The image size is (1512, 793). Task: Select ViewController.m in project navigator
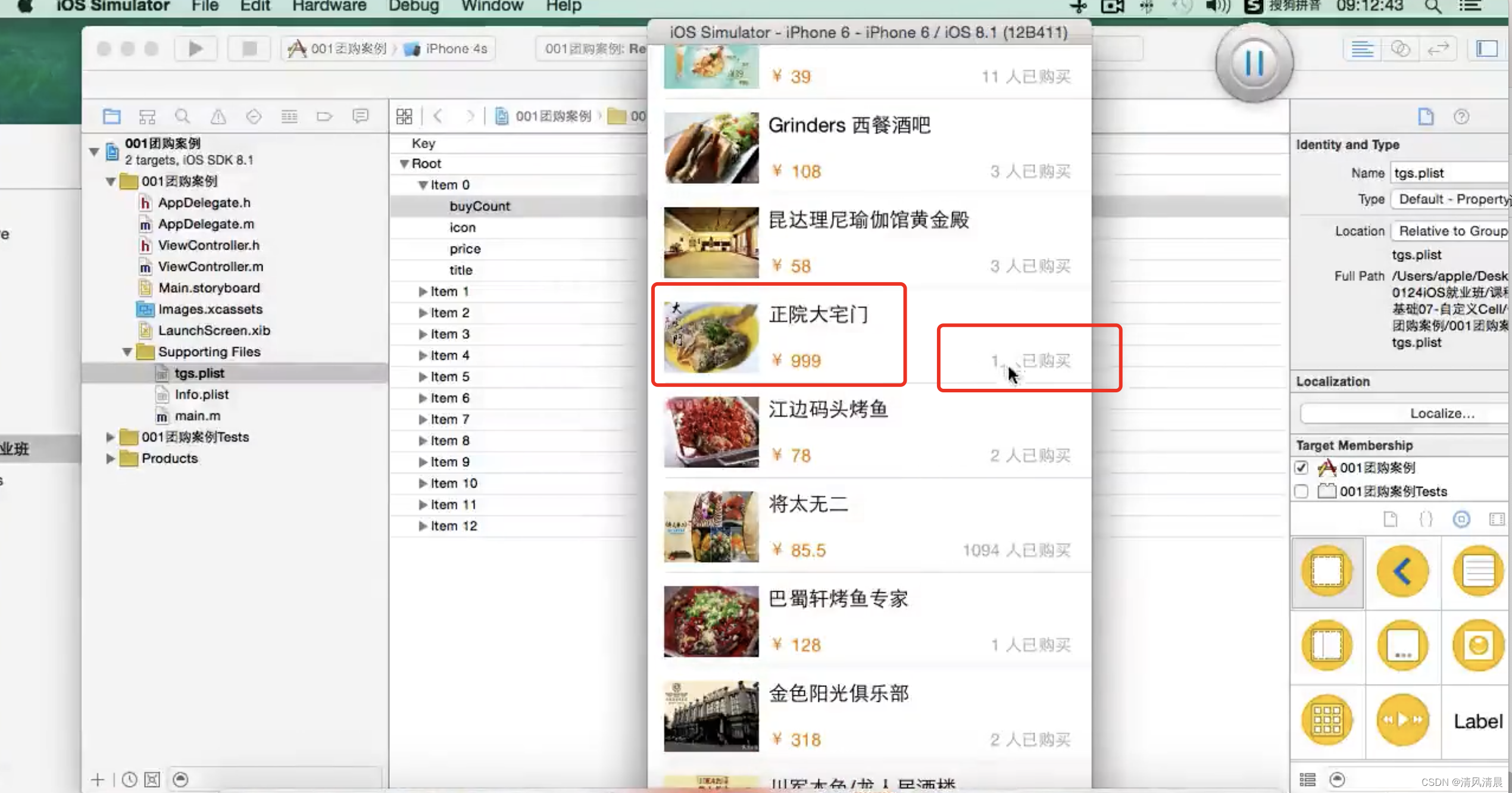pyautogui.click(x=210, y=267)
